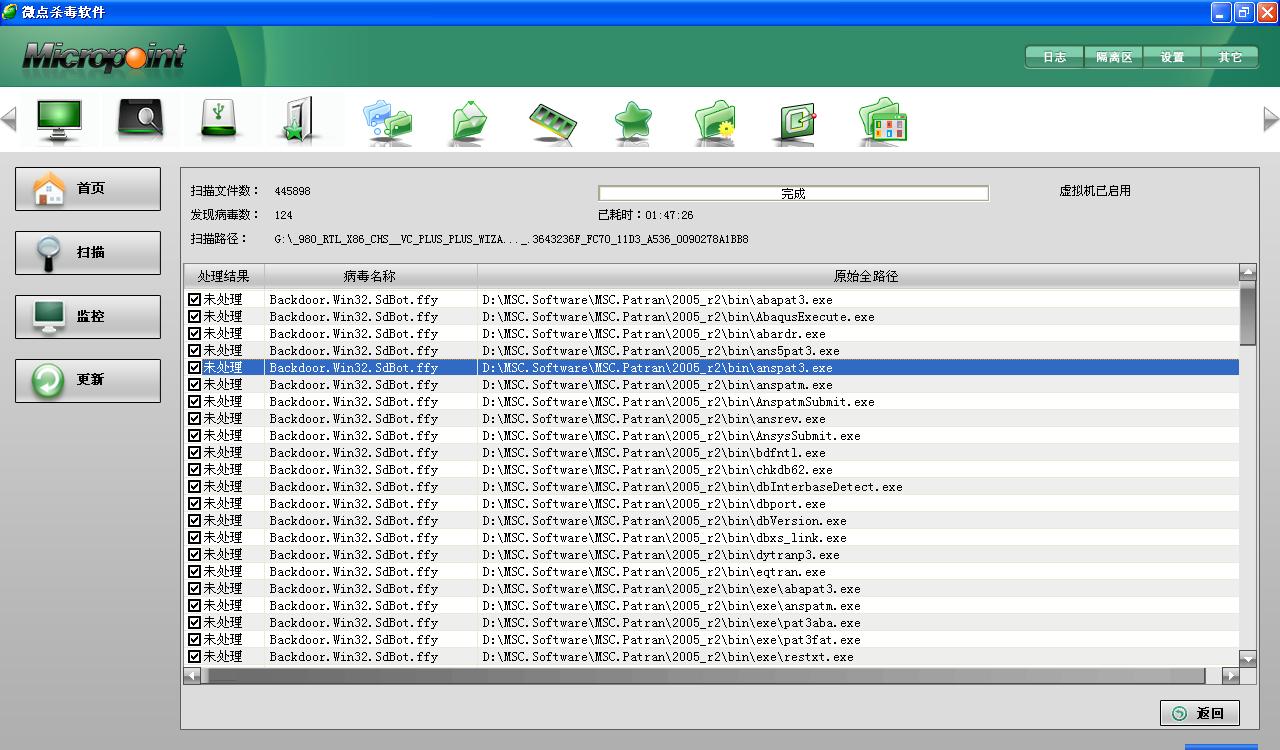
Task: Select path bin\exe\abapat3.exe row
Action: coord(711,588)
